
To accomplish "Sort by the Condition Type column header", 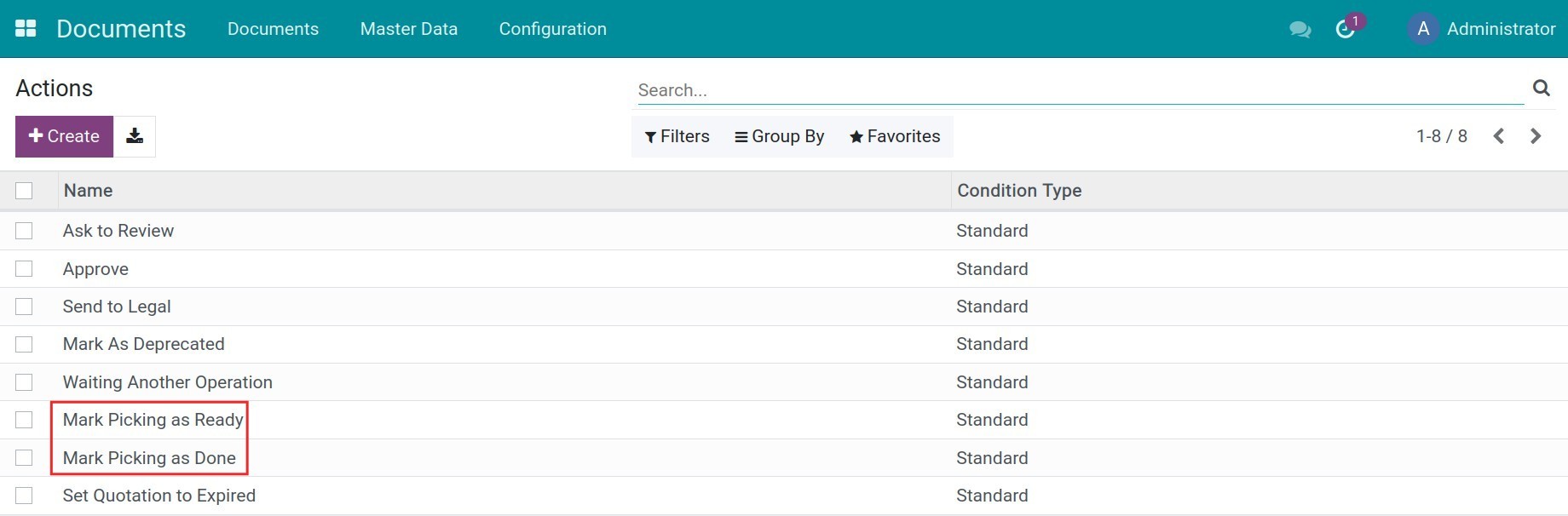I will point(1019,191).
